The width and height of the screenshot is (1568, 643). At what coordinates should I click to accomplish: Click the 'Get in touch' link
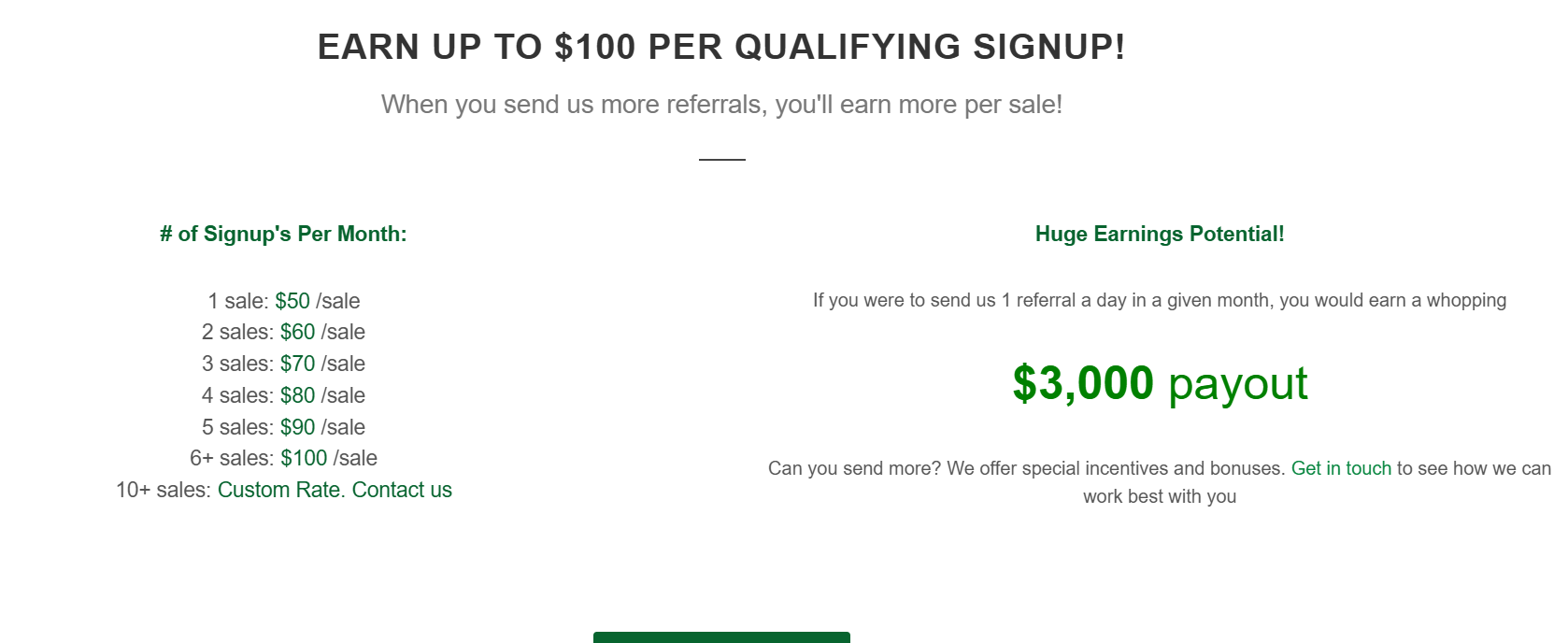tap(1341, 468)
